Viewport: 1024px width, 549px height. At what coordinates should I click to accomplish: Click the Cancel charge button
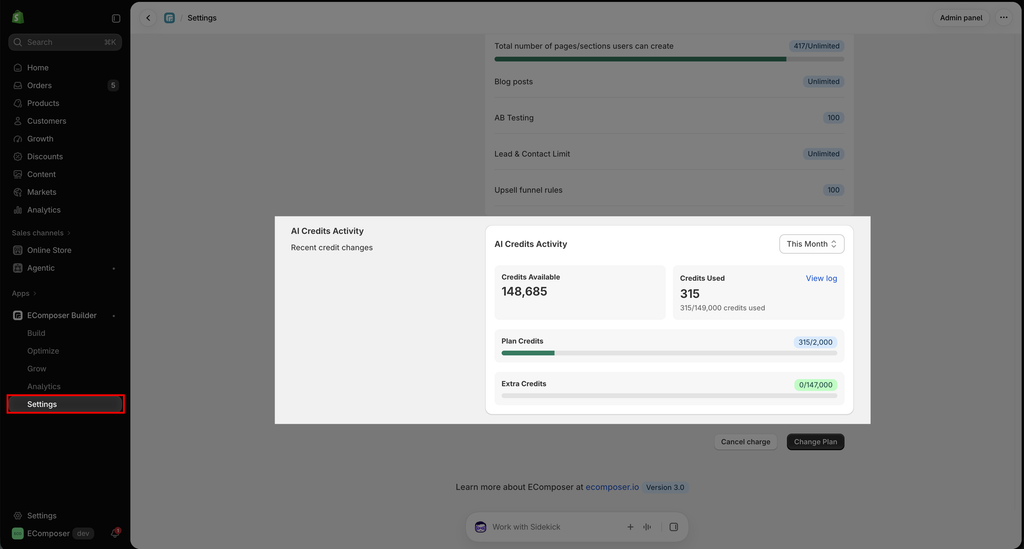(x=745, y=442)
